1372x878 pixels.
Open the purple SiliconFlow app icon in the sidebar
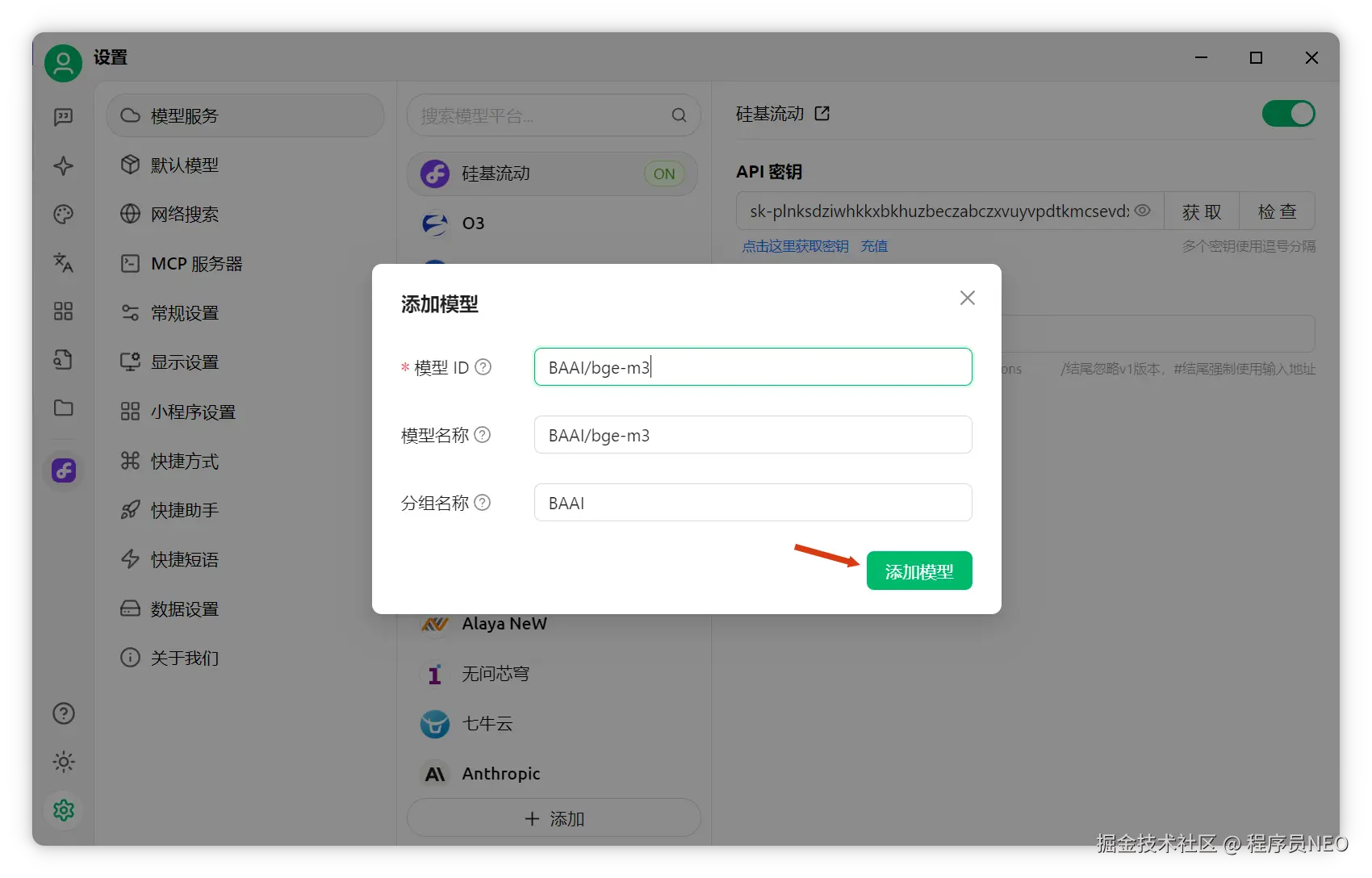pyautogui.click(x=64, y=470)
